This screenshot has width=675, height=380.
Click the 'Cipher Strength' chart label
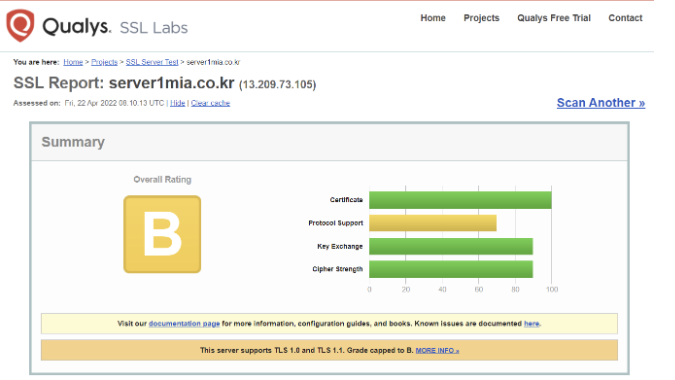[x=338, y=269]
